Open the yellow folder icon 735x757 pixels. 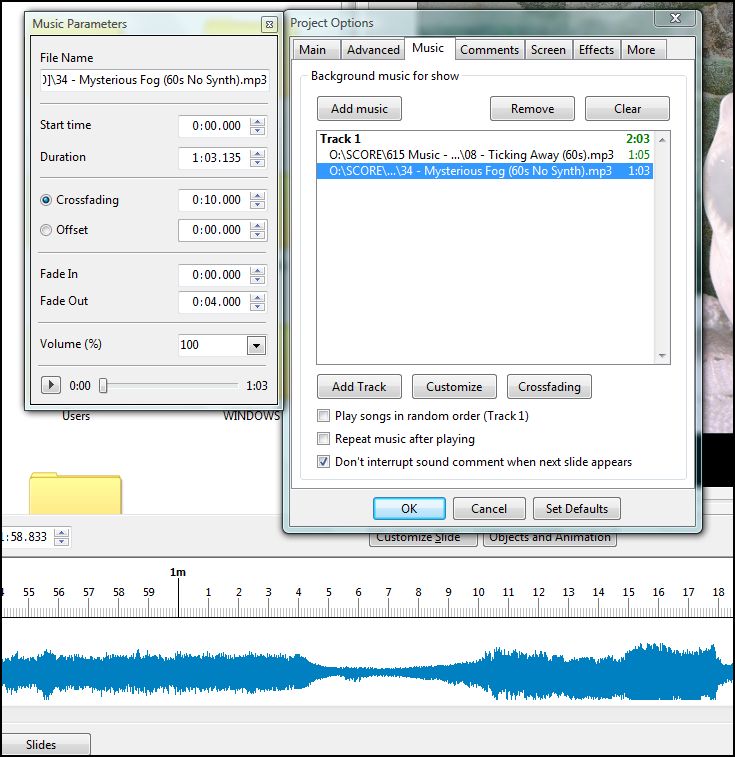(75, 494)
